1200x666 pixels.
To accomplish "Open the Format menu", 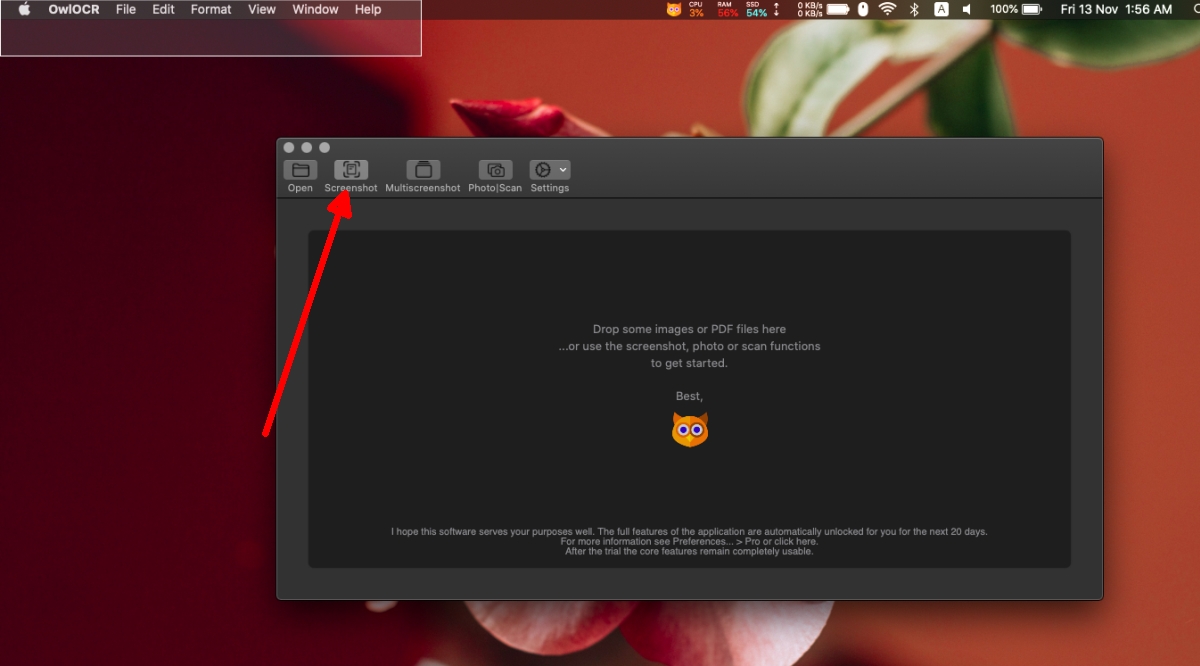I will pos(211,9).
